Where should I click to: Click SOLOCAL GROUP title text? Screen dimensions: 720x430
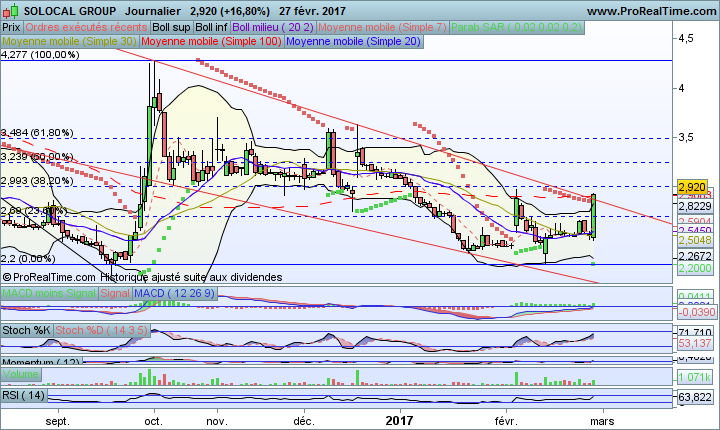(x=70, y=11)
